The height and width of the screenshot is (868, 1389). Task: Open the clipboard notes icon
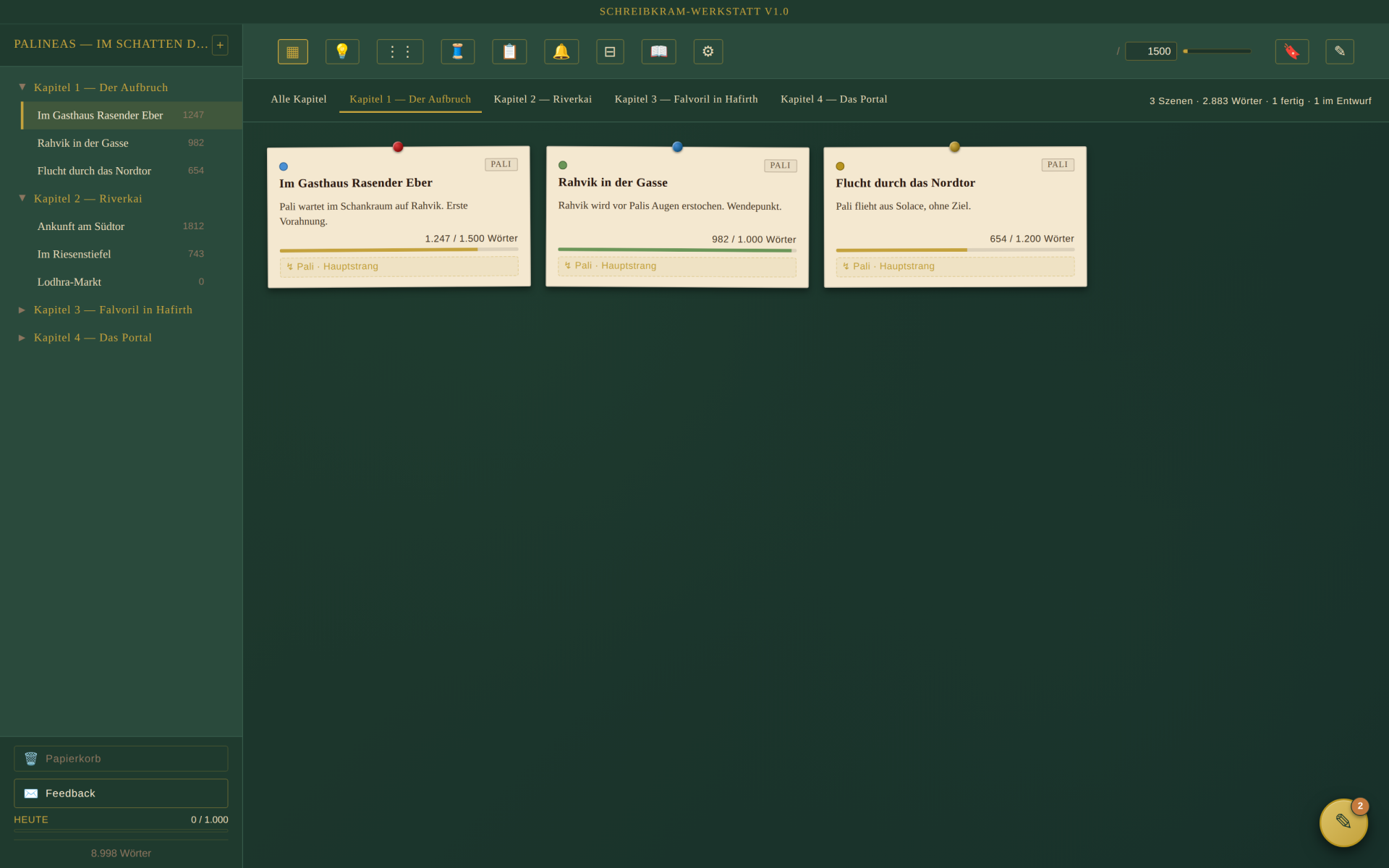pyautogui.click(x=509, y=51)
